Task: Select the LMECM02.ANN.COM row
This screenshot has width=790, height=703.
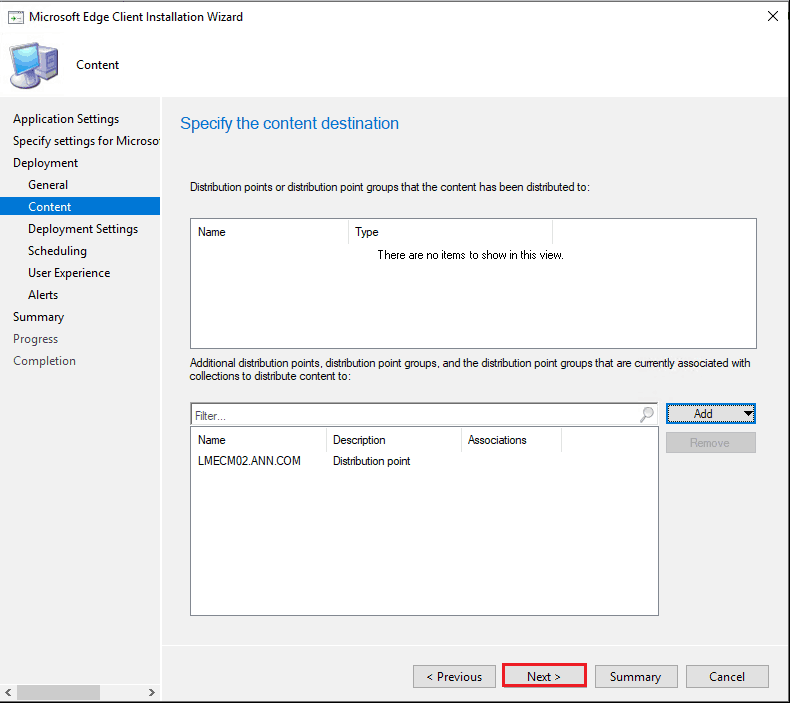Action: [424, 461]
